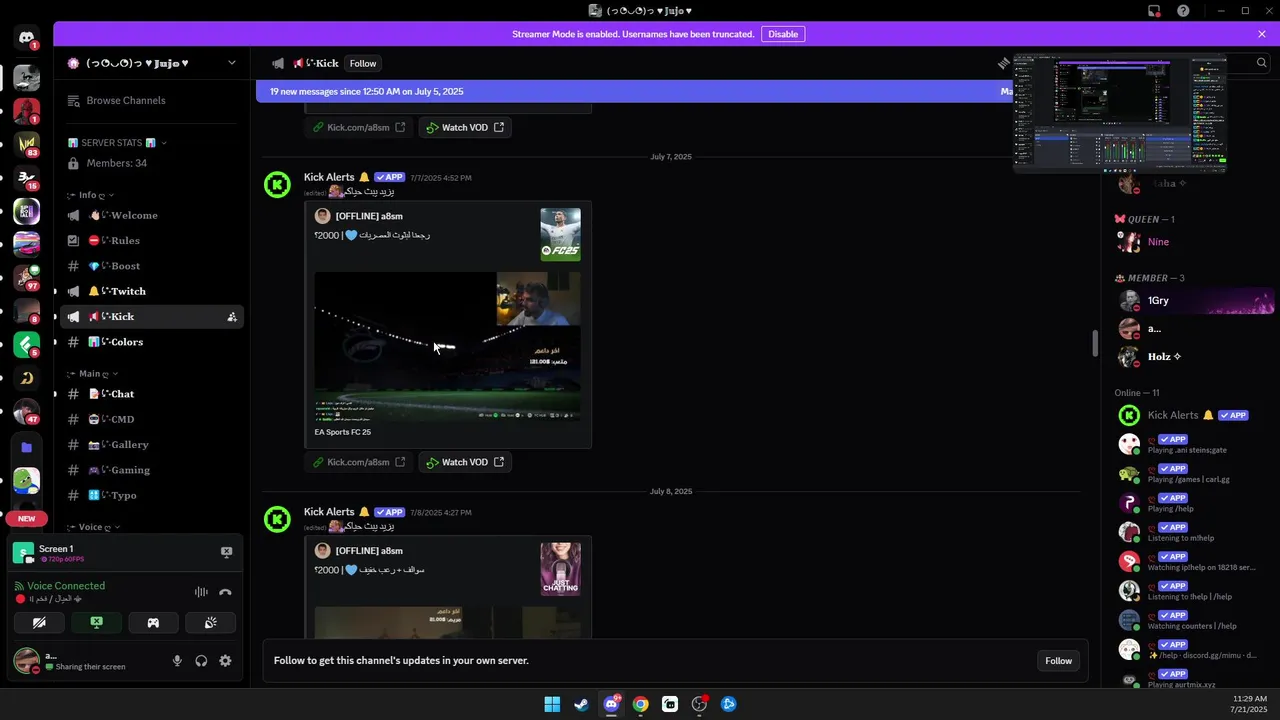Click the picture-in-picture stream preview
This screenshot has width=1280, height=720.
pos(1120,113)
